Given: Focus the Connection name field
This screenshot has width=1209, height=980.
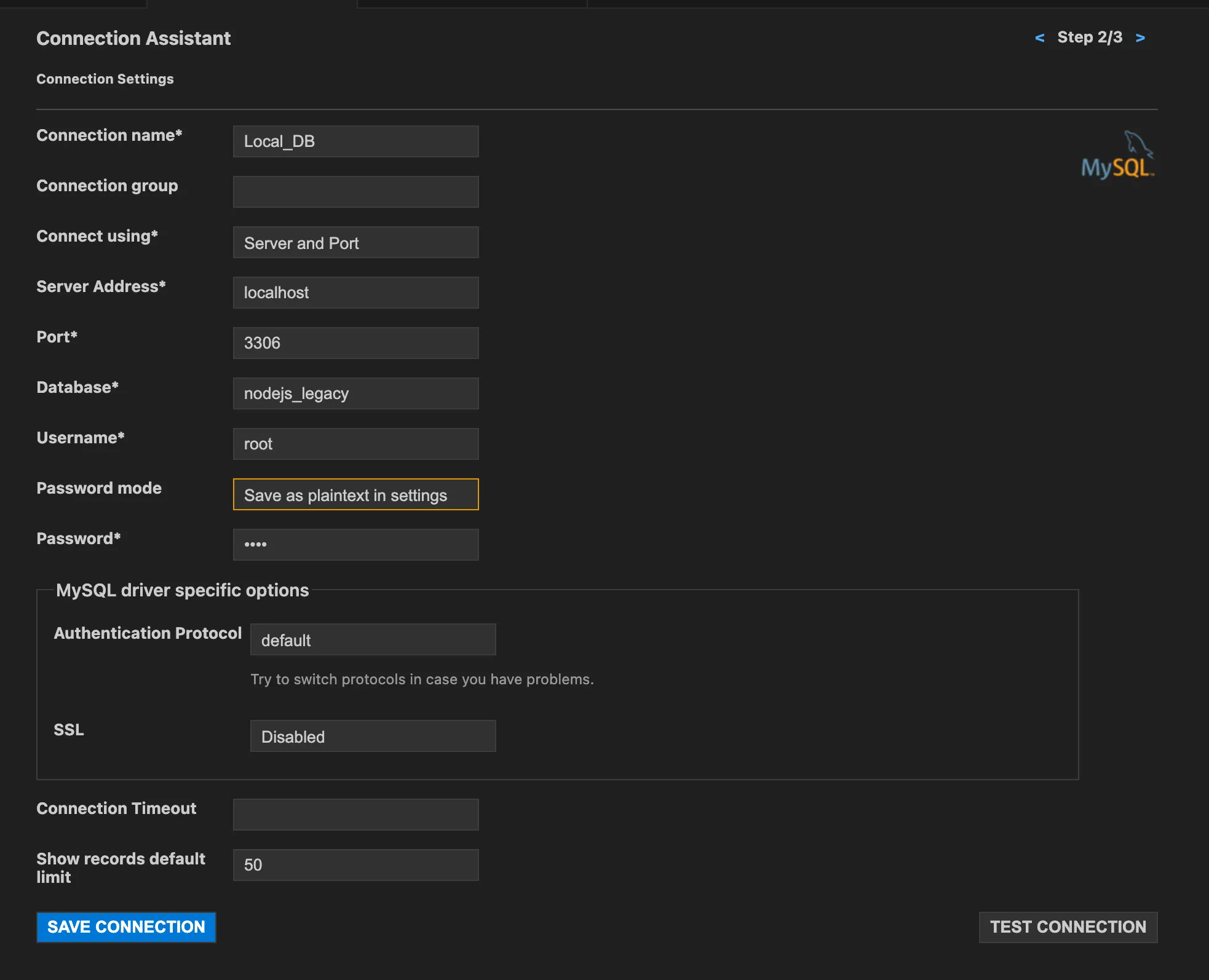Looking at the screenshot, I should (355, 142).
